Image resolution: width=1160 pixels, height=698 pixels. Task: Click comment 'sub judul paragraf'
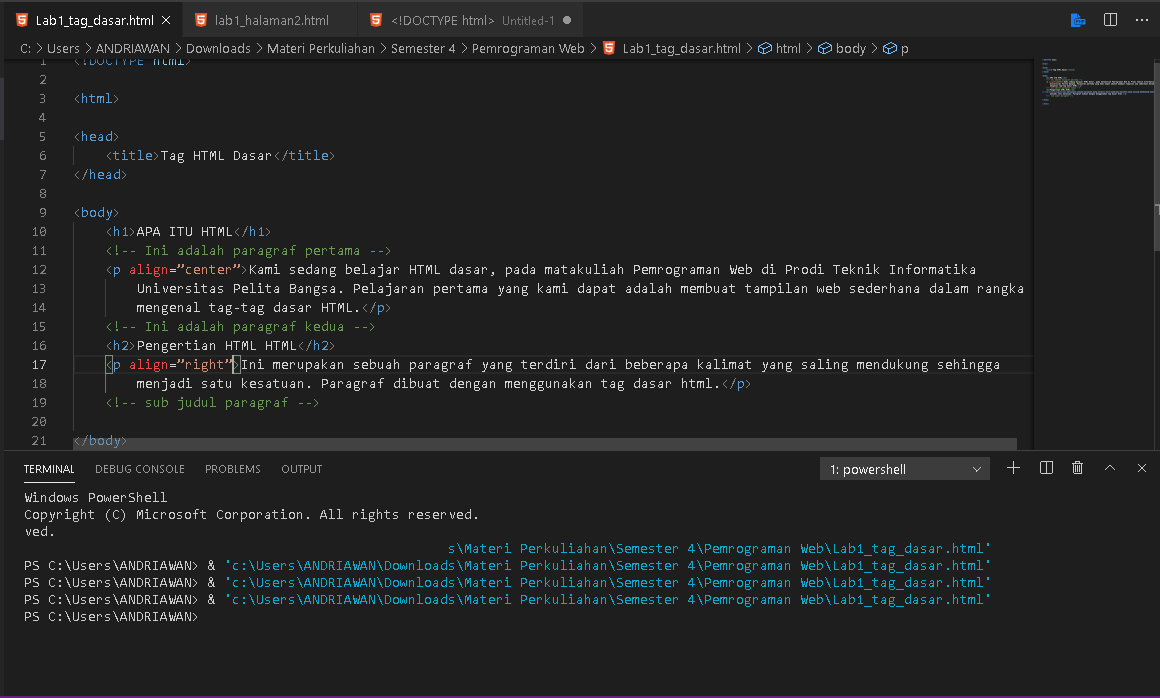point(212,403)
